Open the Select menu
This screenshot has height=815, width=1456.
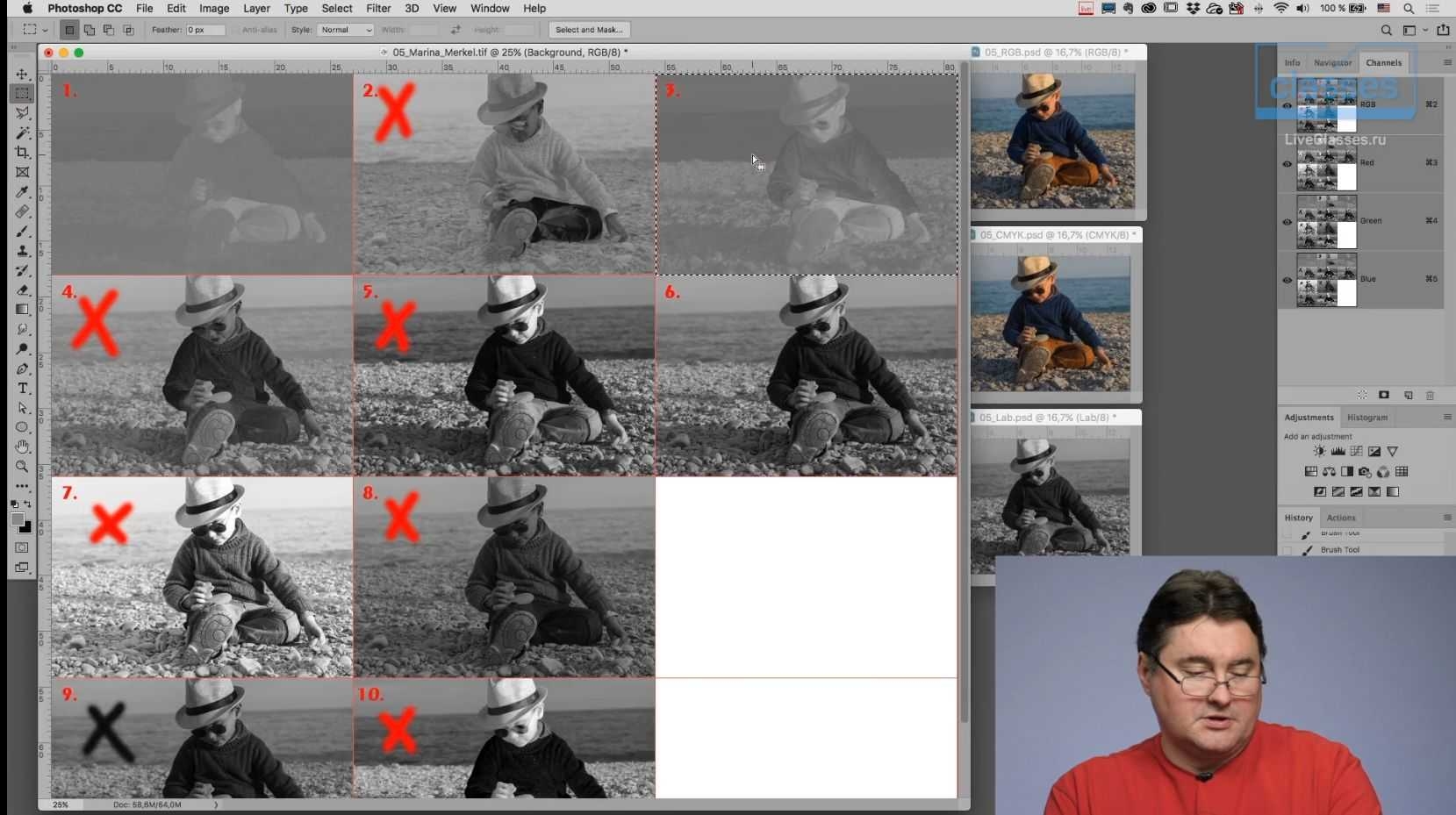pos(337,8)
